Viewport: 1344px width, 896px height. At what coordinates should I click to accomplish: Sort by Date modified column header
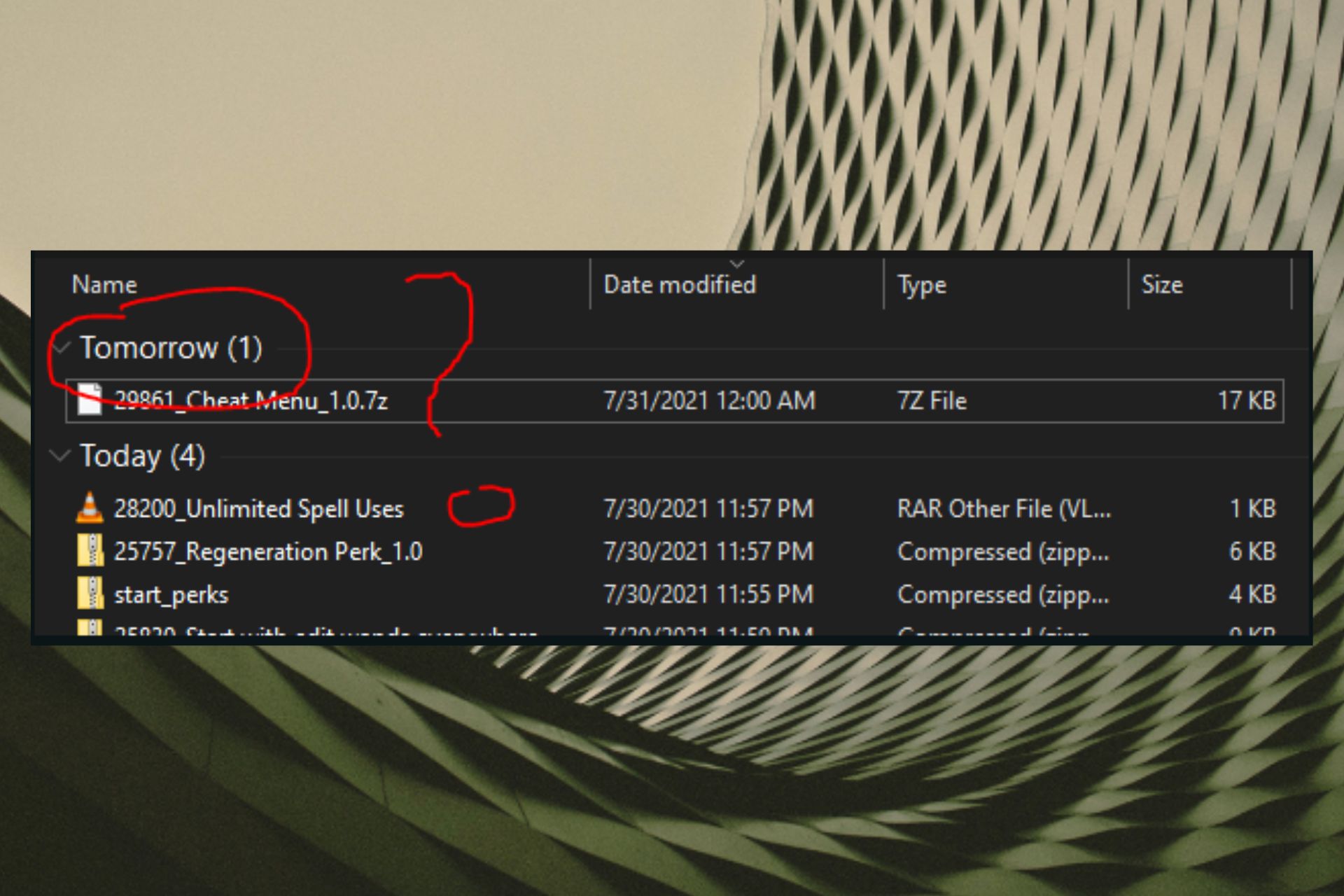tap(679, 284)
